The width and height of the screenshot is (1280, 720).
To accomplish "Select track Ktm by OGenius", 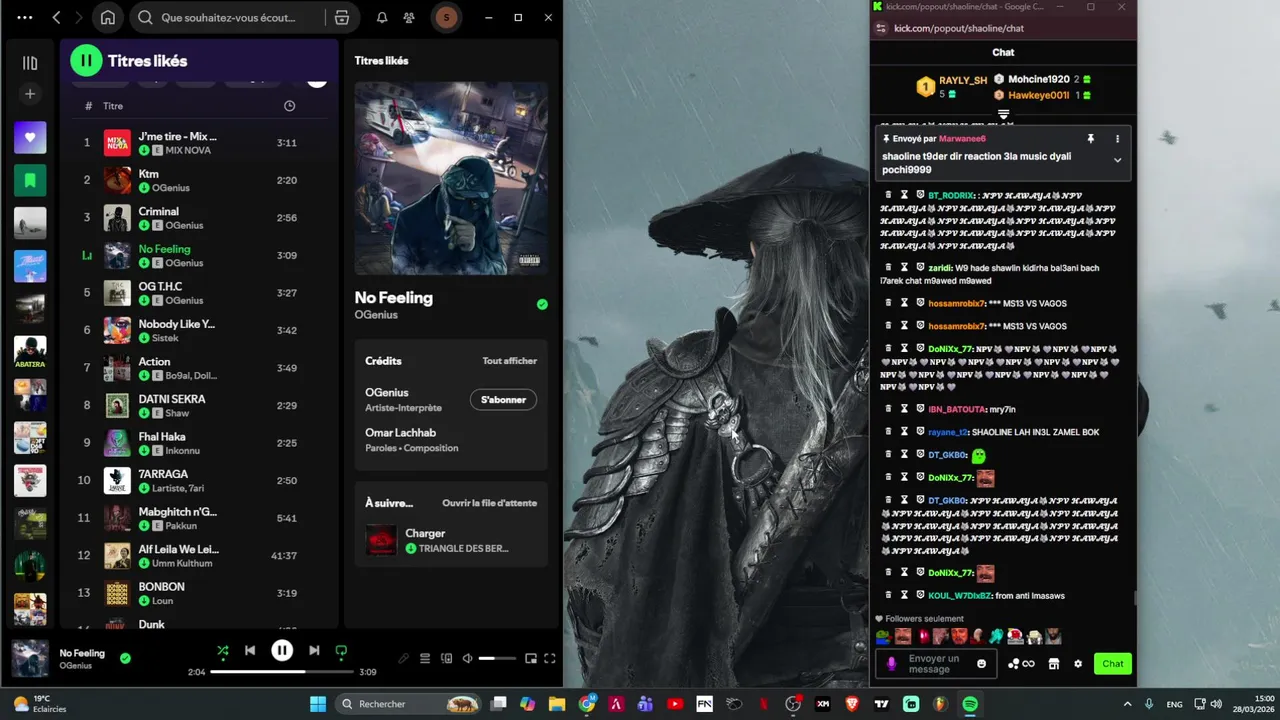I will tap(200, 180).
